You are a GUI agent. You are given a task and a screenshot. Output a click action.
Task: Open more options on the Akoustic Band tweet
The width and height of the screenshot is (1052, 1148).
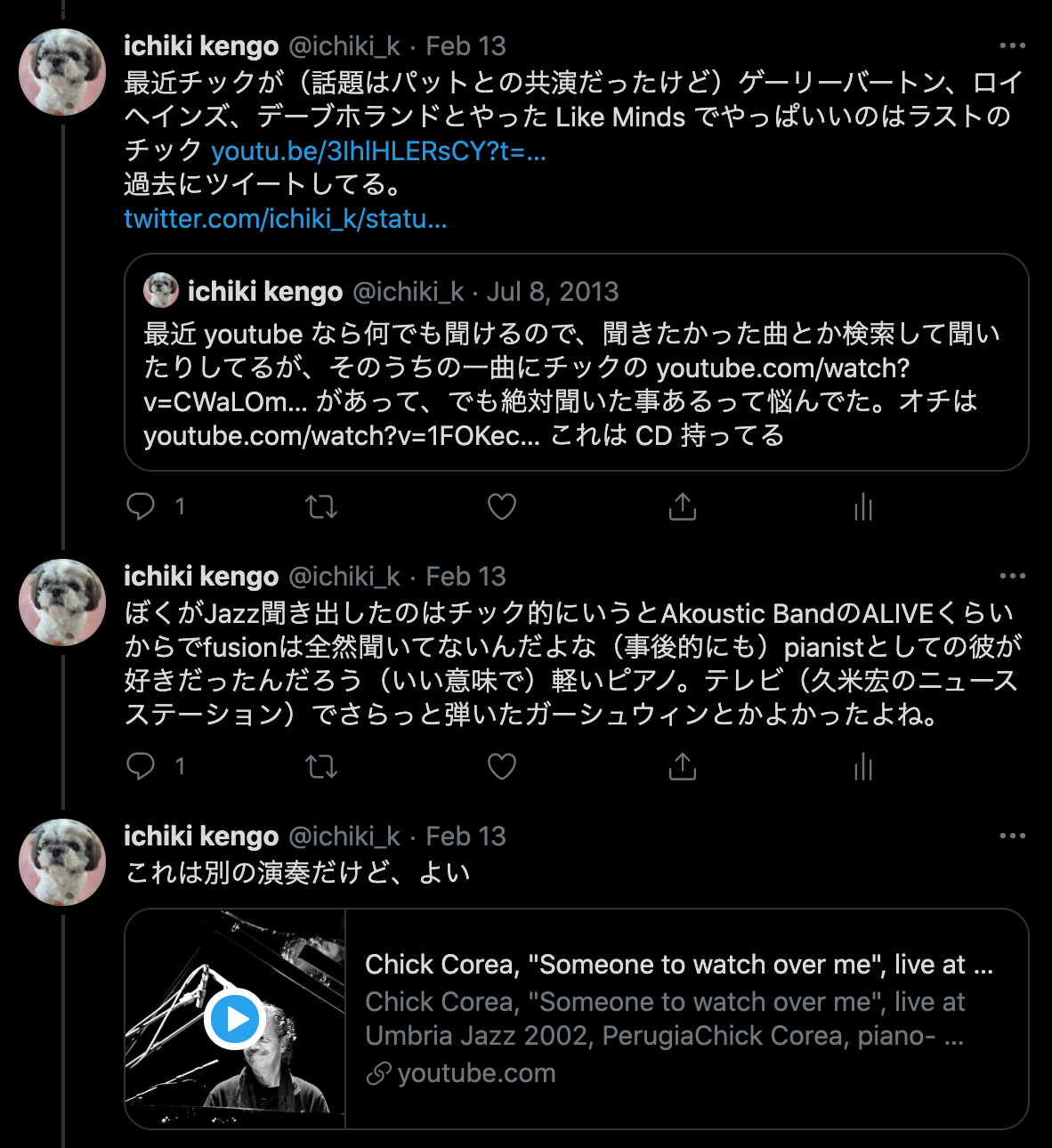pyautogui.click(x=1013, y=576)
